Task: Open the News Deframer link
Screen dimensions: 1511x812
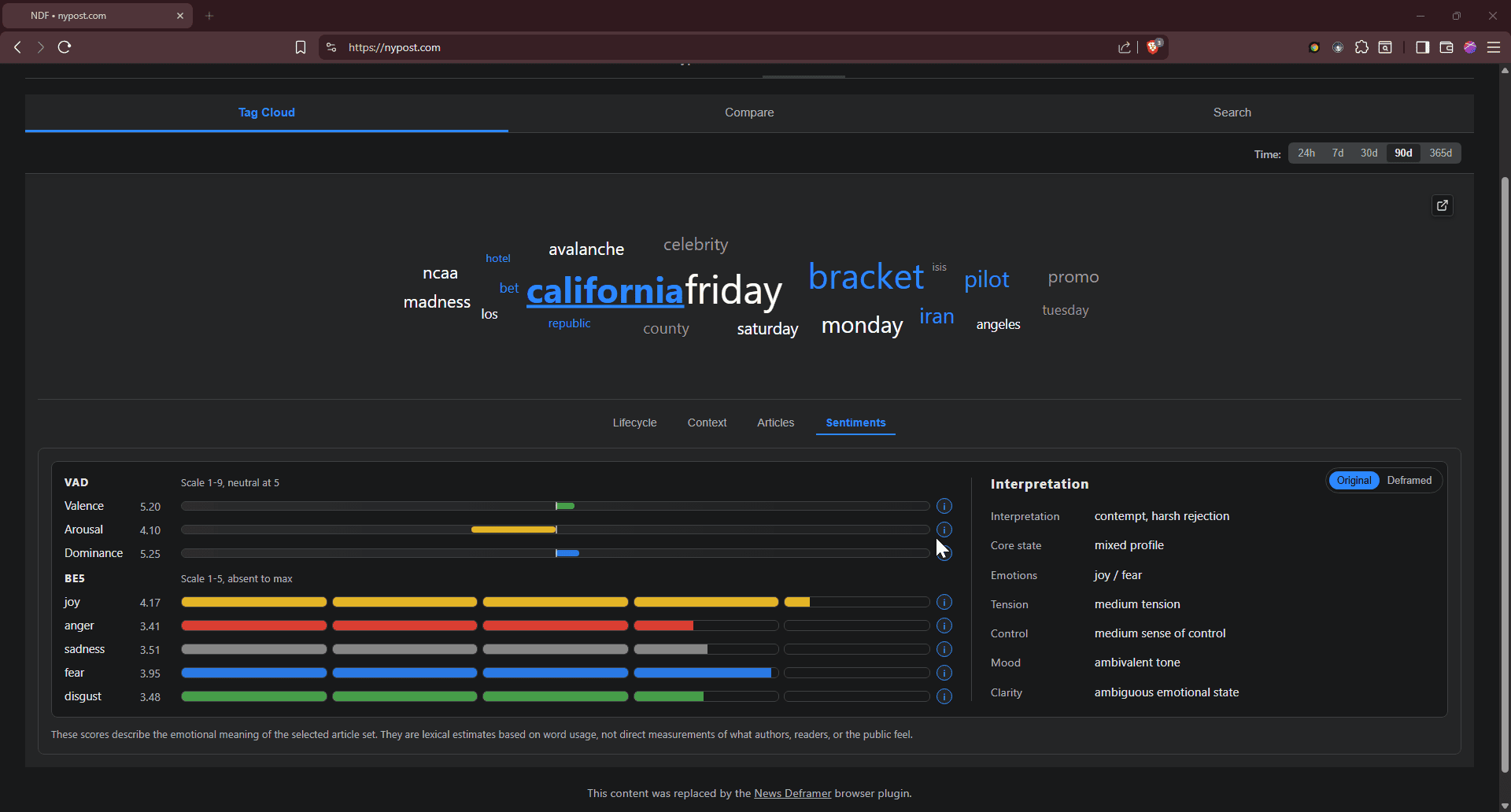Action: (x=792, y=793)
